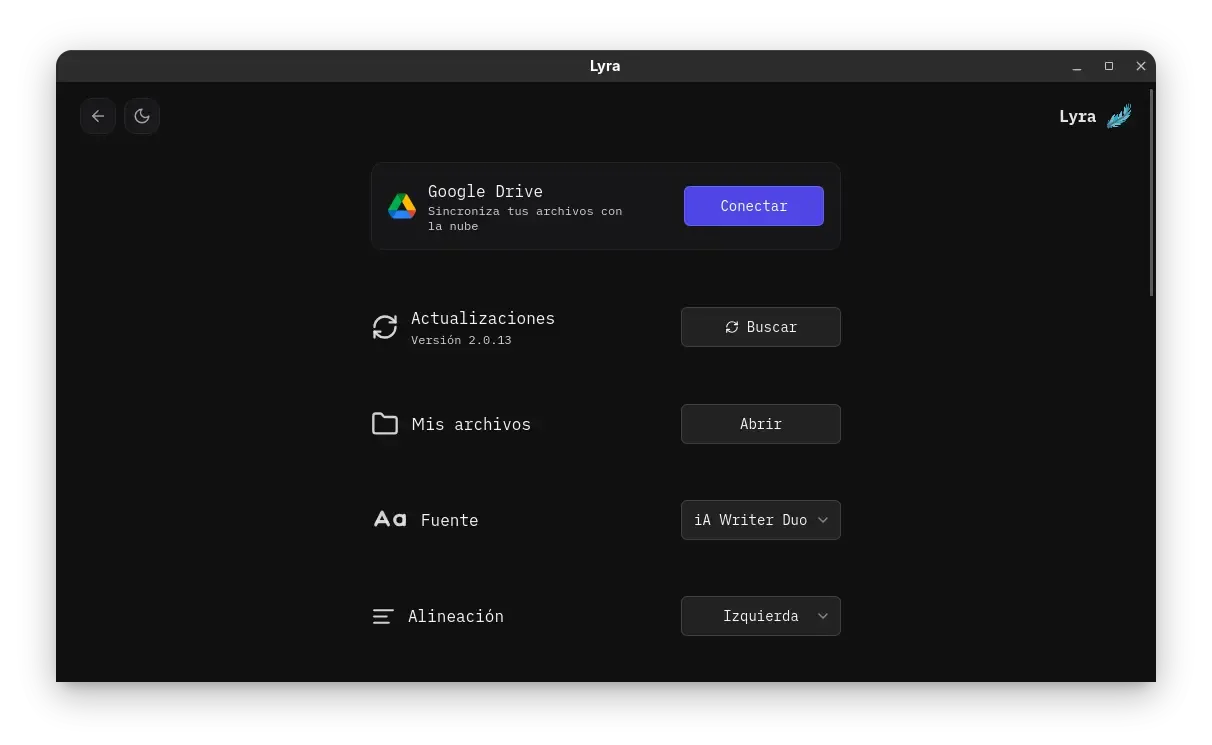Toggle dark mode with the moon icon
The width and height of the screenshot is (1212, 745).
tap(142, 116)
